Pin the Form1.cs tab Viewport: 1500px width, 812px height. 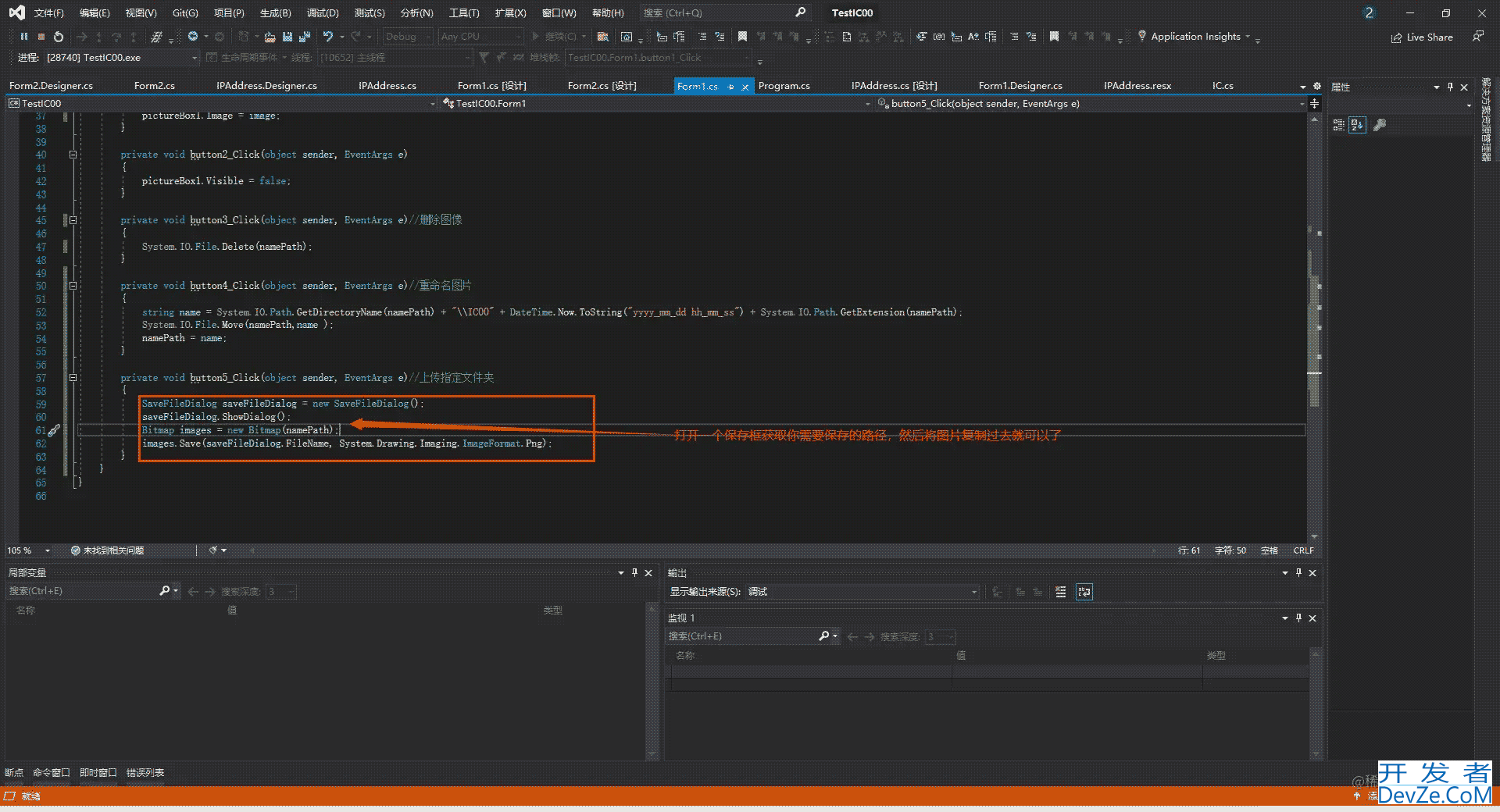point(731,87)
